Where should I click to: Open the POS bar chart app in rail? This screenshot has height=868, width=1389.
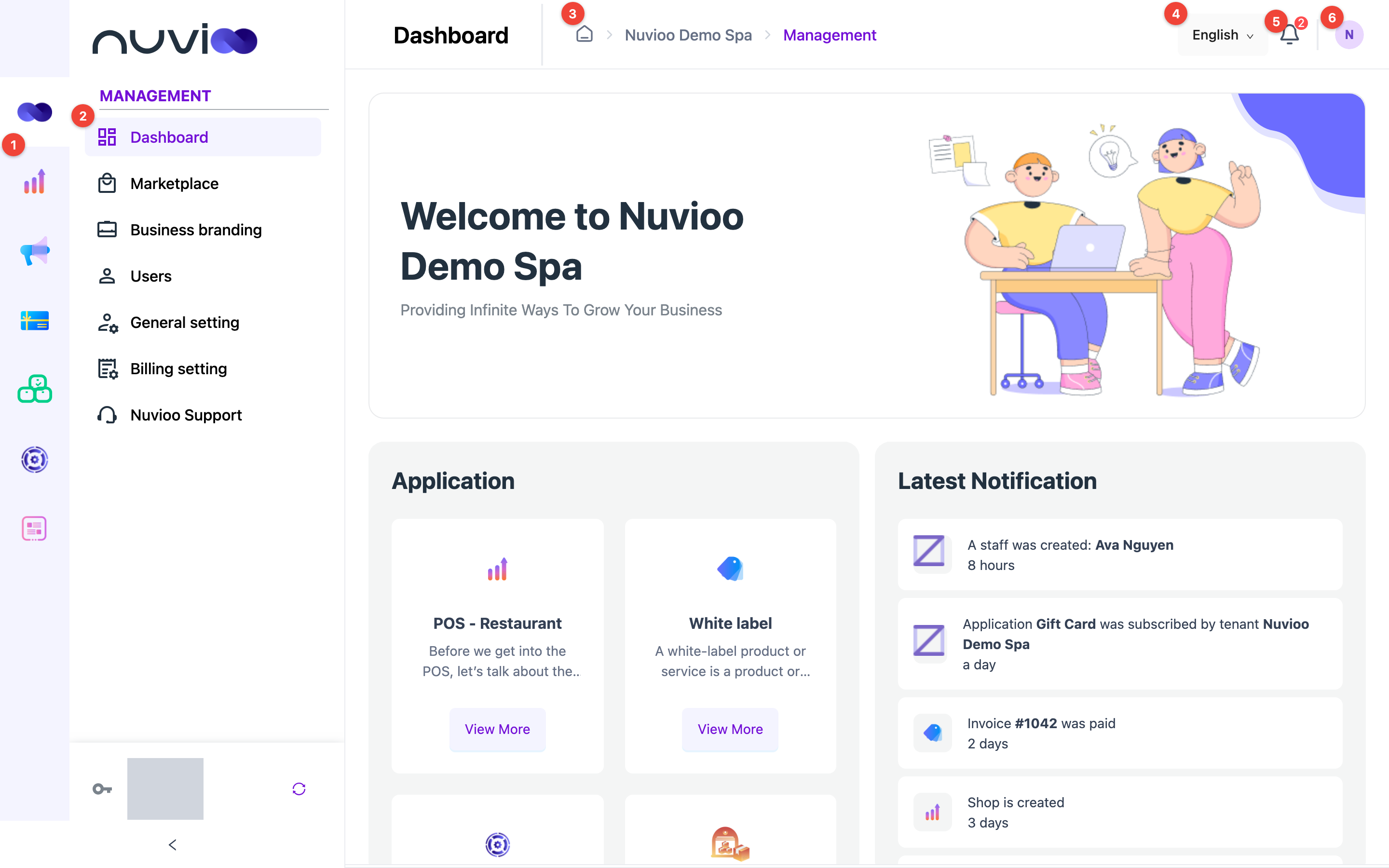(34, 181)
